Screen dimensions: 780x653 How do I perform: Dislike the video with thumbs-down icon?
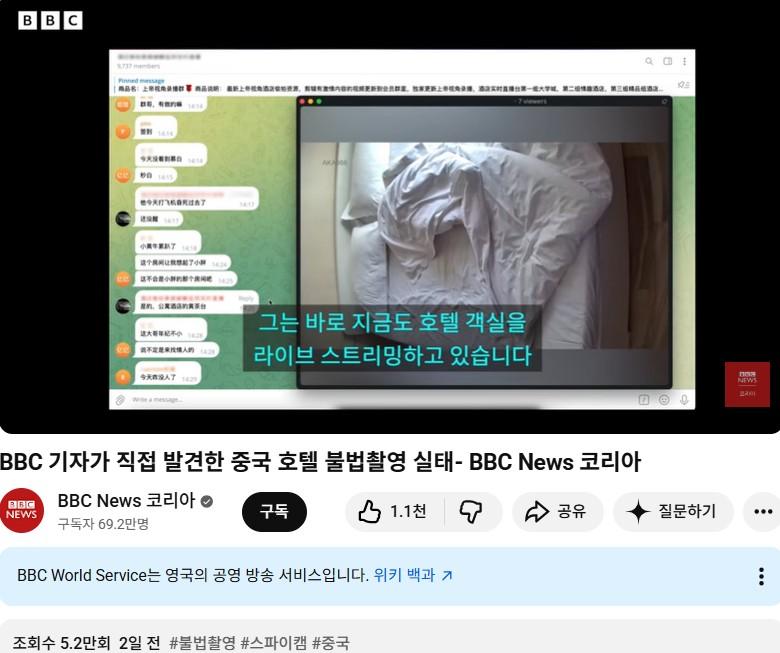[471, 512]
